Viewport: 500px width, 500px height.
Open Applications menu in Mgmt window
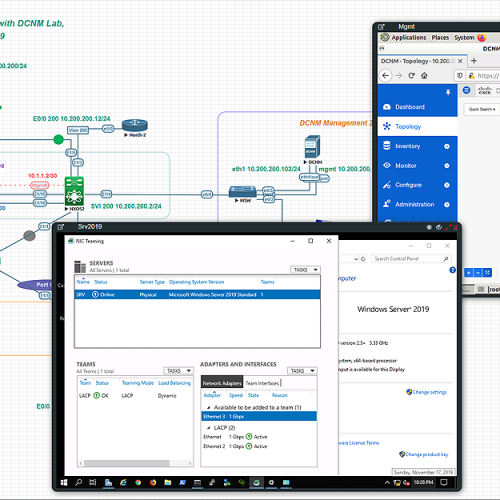pos(409,38)
